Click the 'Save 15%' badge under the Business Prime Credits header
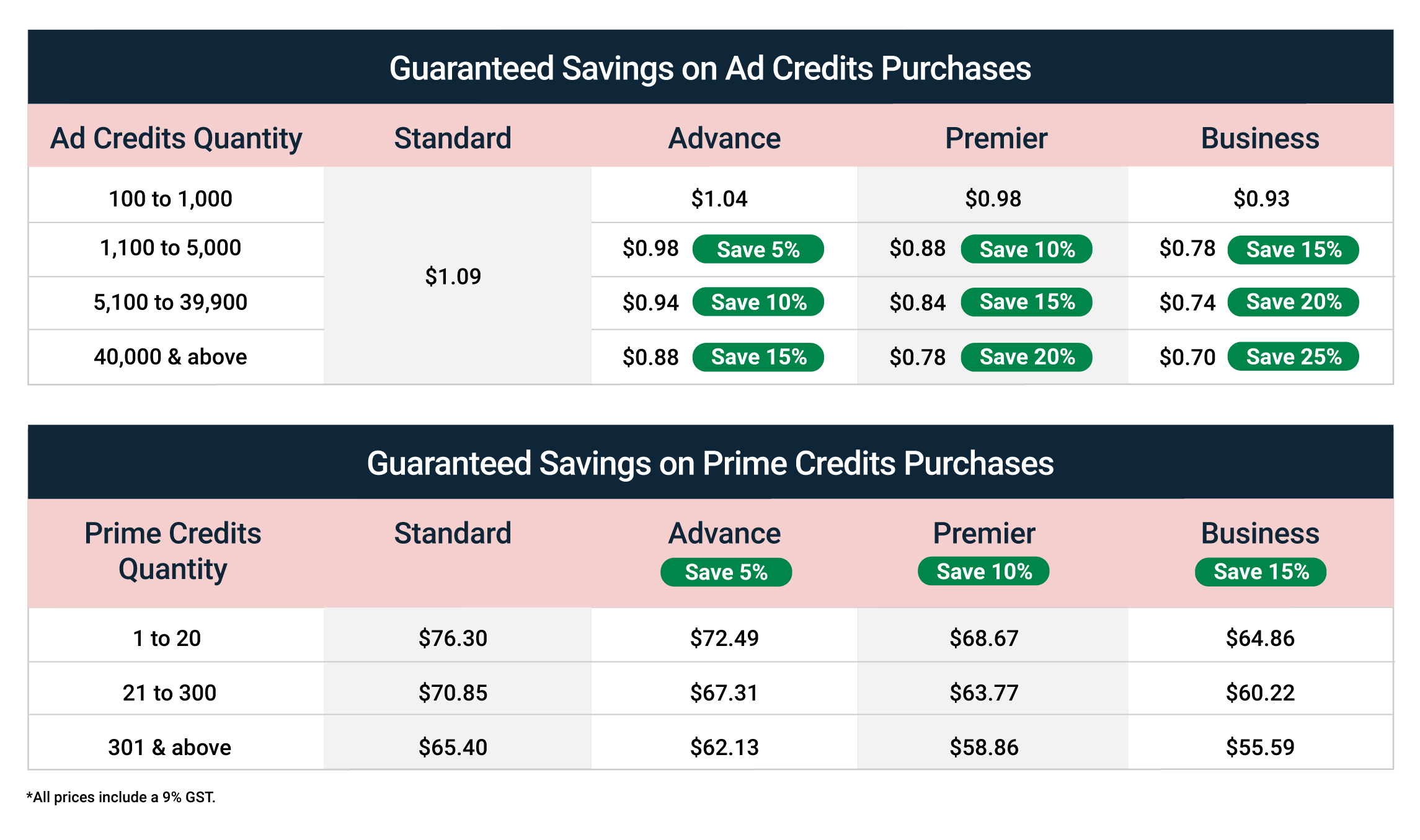Image resolution: width=1420 pixels, height=840 pixels. tap(1261, 571)
